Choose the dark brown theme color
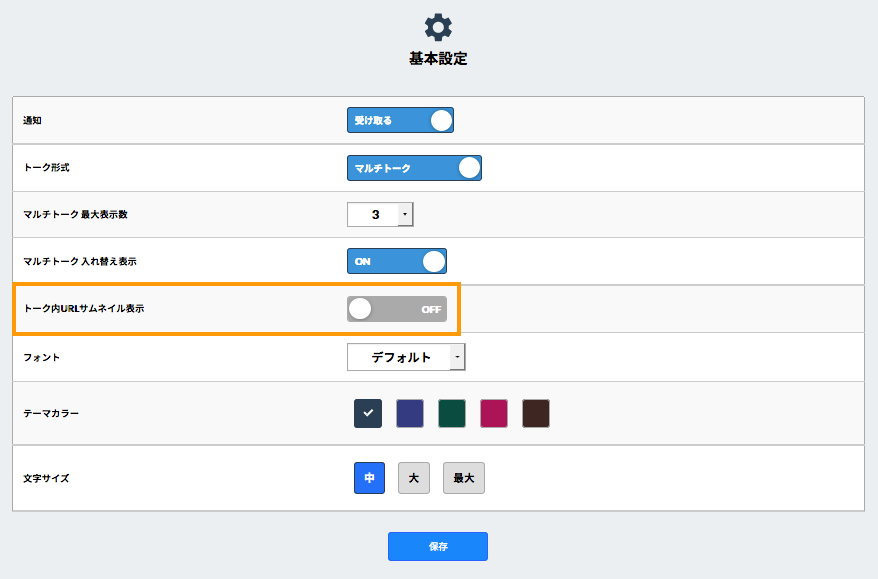The height and width of the screenshot is (579, 878). coord(536,413)
